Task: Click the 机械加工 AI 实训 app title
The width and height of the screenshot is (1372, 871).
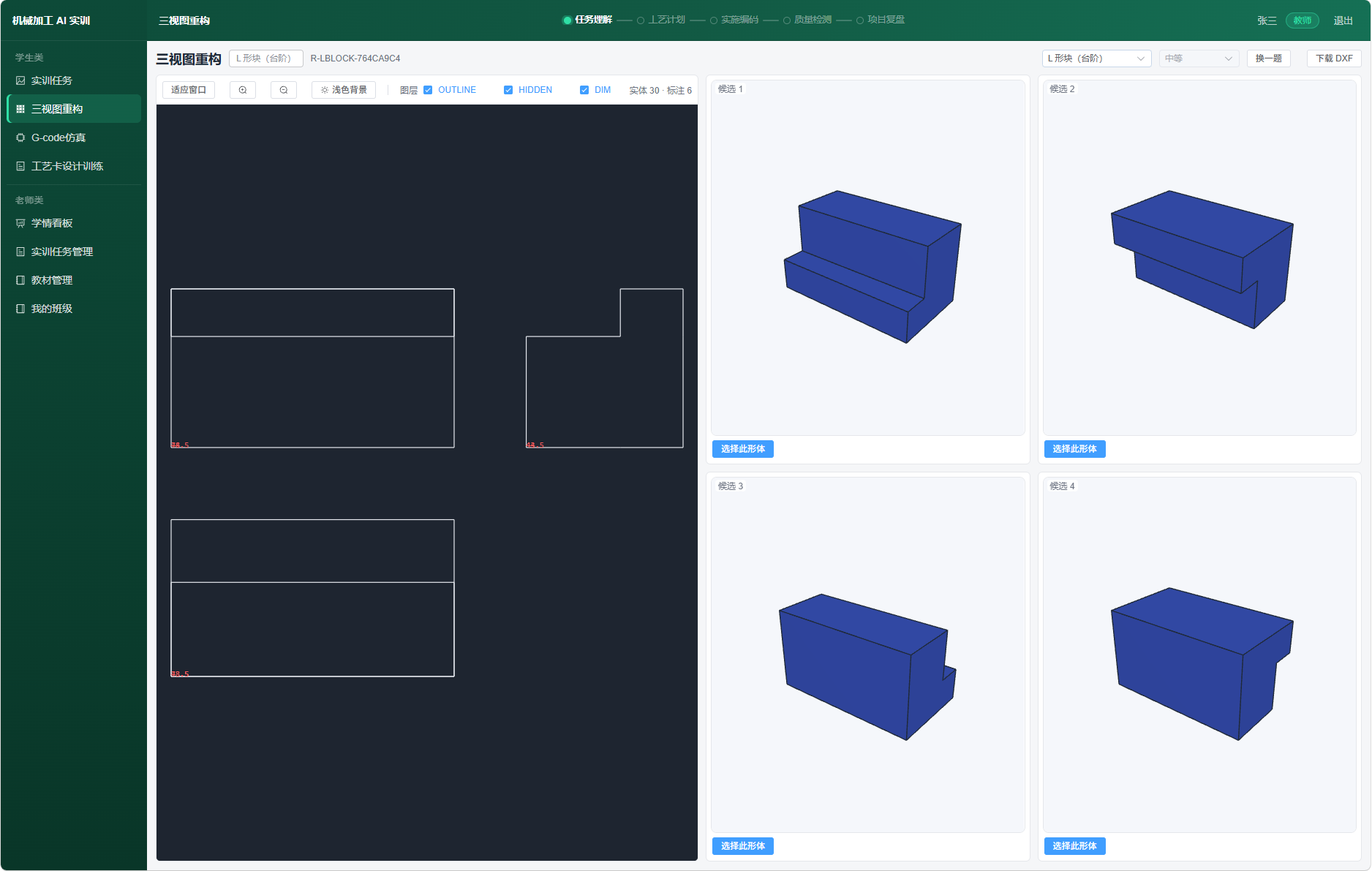Action: coord(51,20)
